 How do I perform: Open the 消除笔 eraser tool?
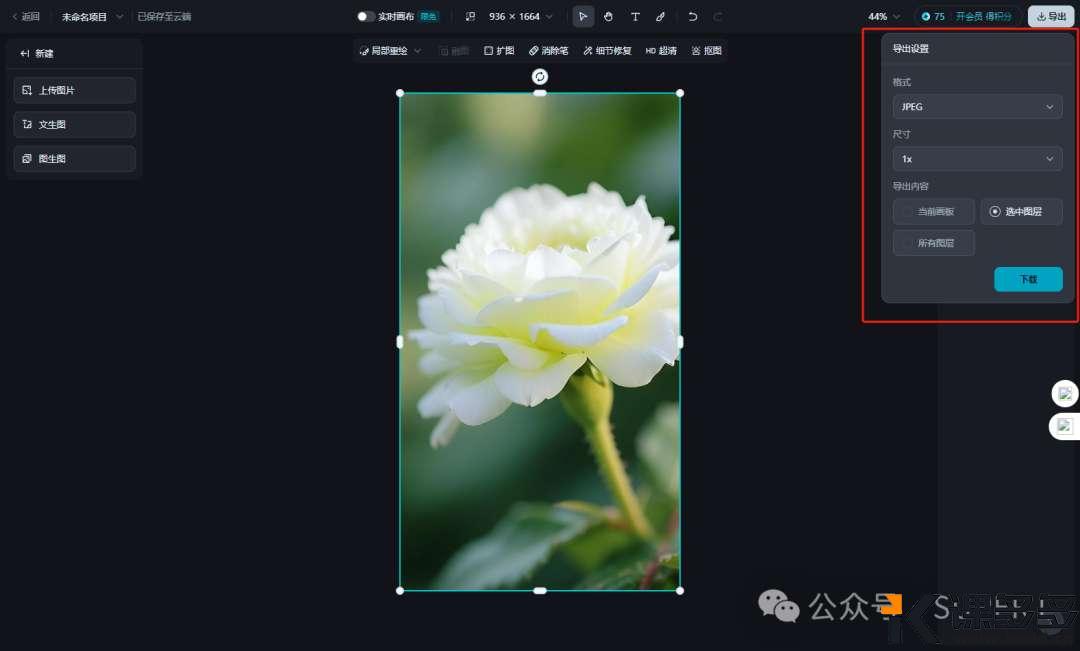pyautogui.click(x=548, y=51)
